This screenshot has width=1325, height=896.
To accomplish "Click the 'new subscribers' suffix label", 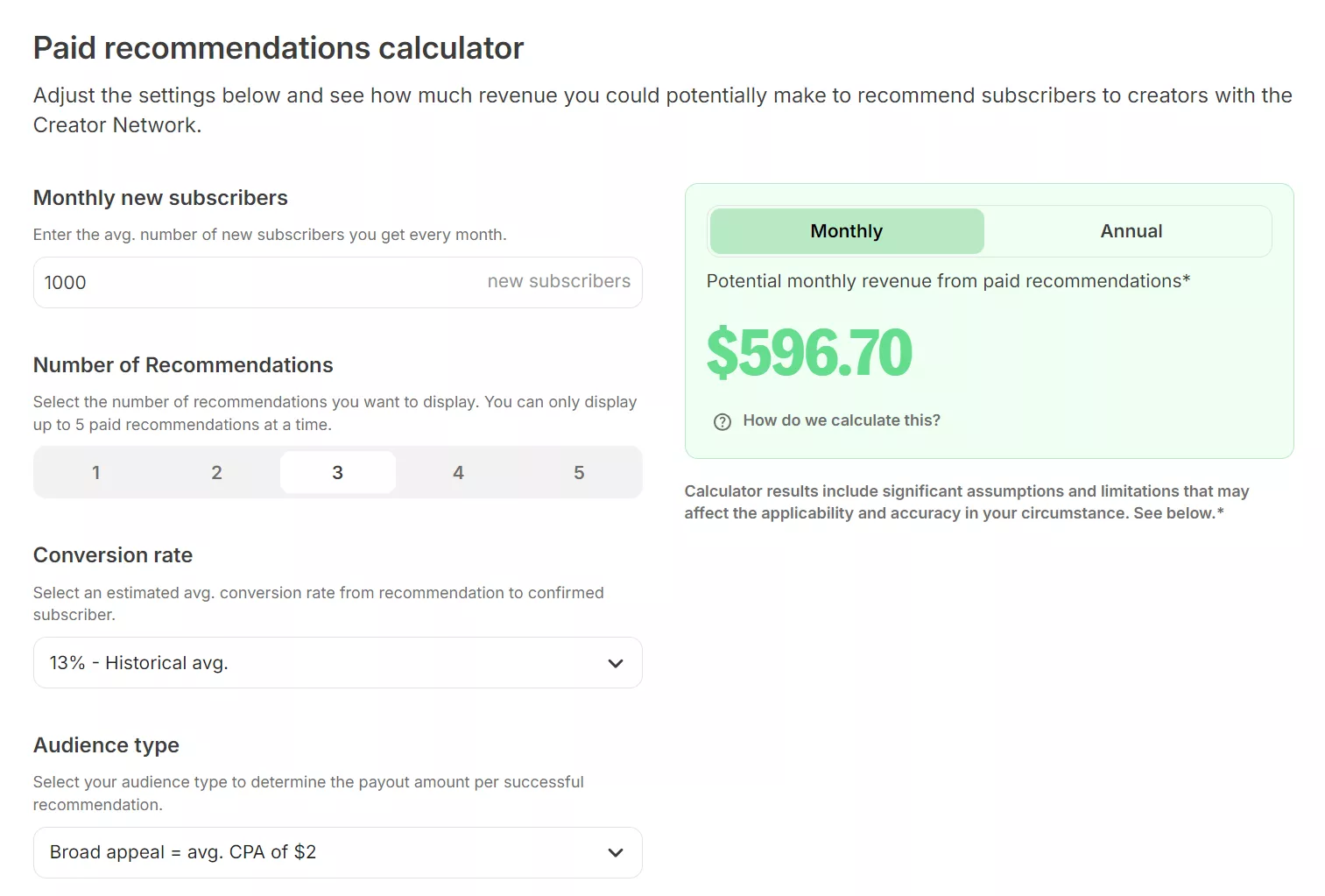I will tap(559, 281).
